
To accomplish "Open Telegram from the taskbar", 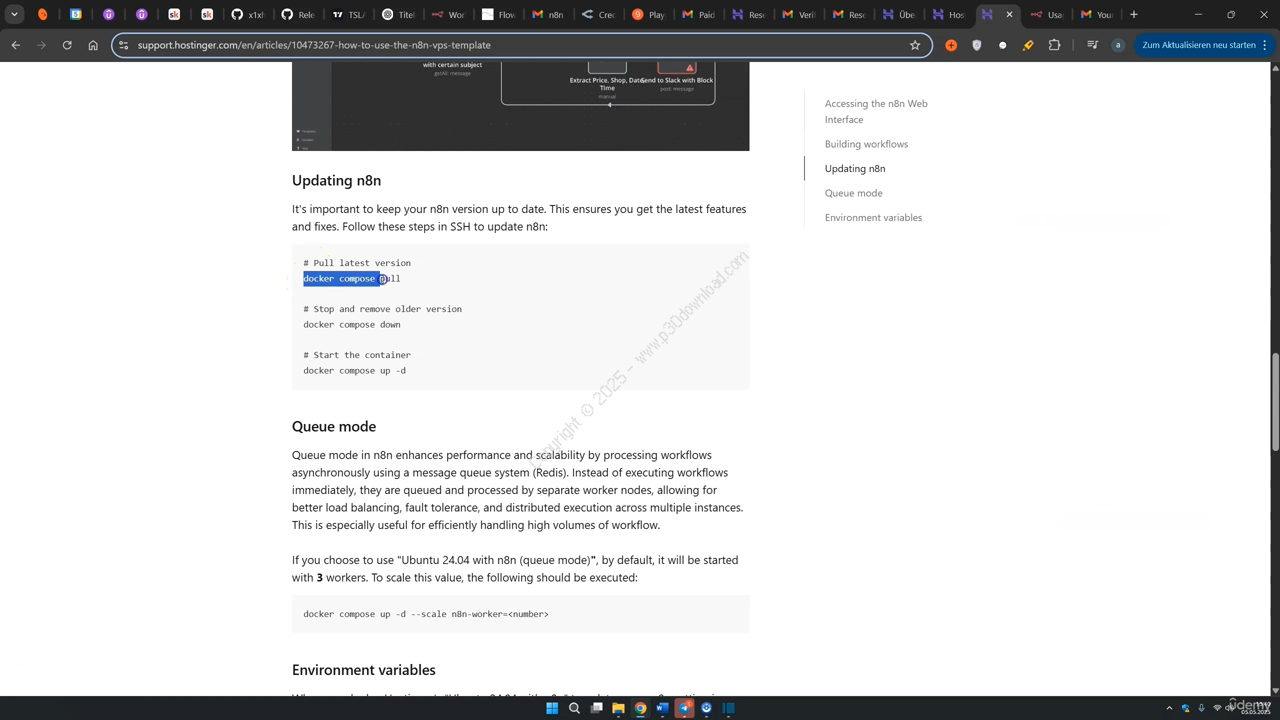I will pos(685,708).
